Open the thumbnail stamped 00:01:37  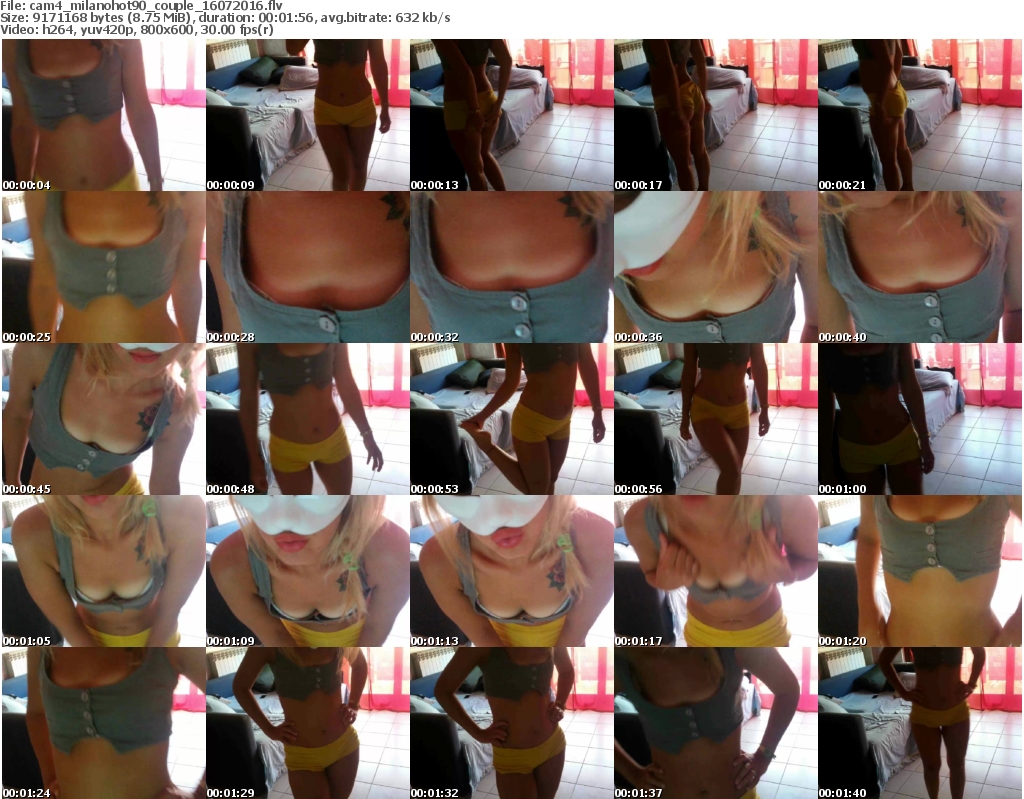(x=715, y=723)
